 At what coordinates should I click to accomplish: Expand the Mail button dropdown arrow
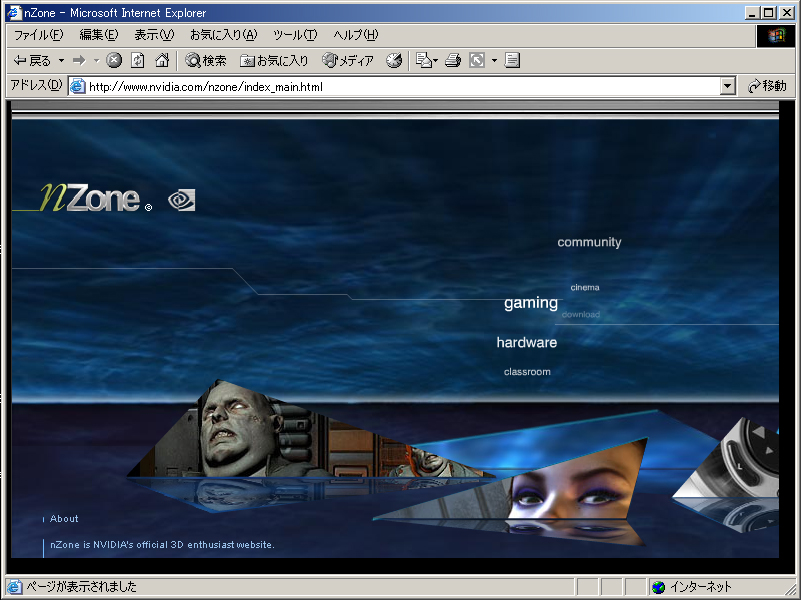click(436, 61)
